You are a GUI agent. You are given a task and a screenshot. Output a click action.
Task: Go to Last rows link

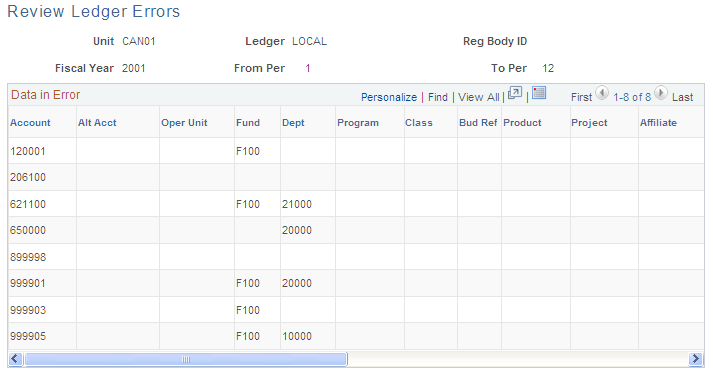[683, 97]
